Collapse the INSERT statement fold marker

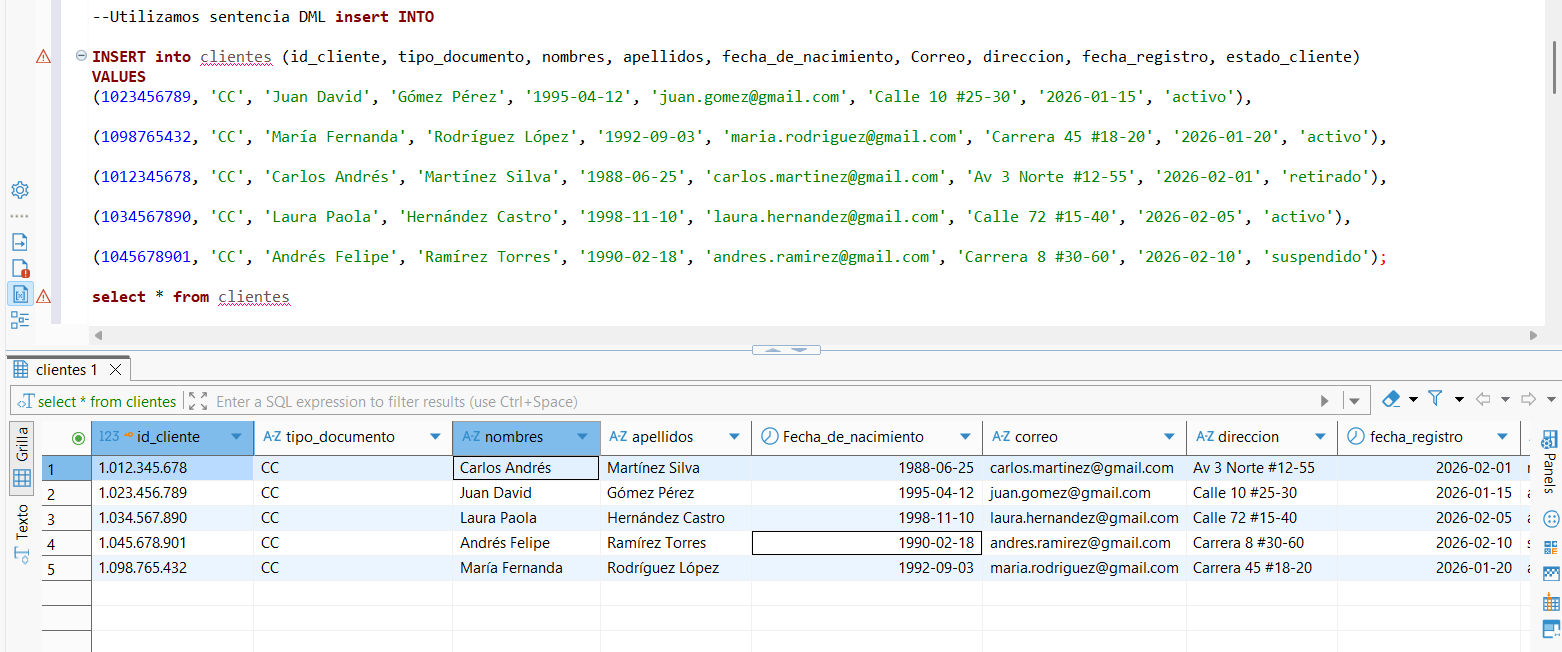[x=80, y=56]
